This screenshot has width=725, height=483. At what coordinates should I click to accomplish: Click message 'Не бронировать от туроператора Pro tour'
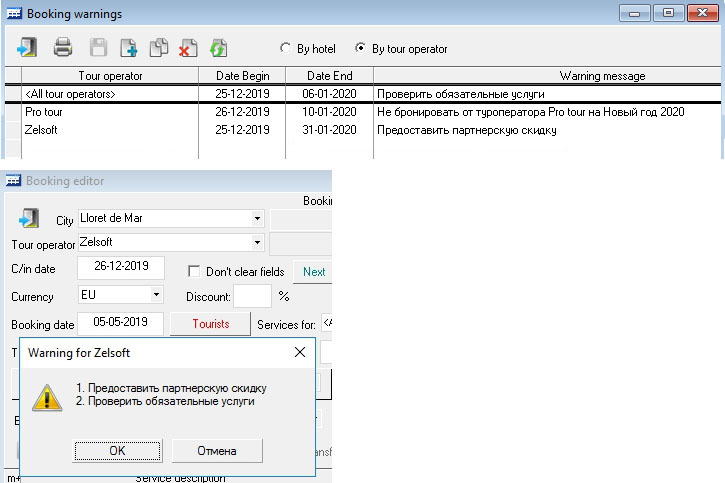pyautogui.click(x=481, y=112)
